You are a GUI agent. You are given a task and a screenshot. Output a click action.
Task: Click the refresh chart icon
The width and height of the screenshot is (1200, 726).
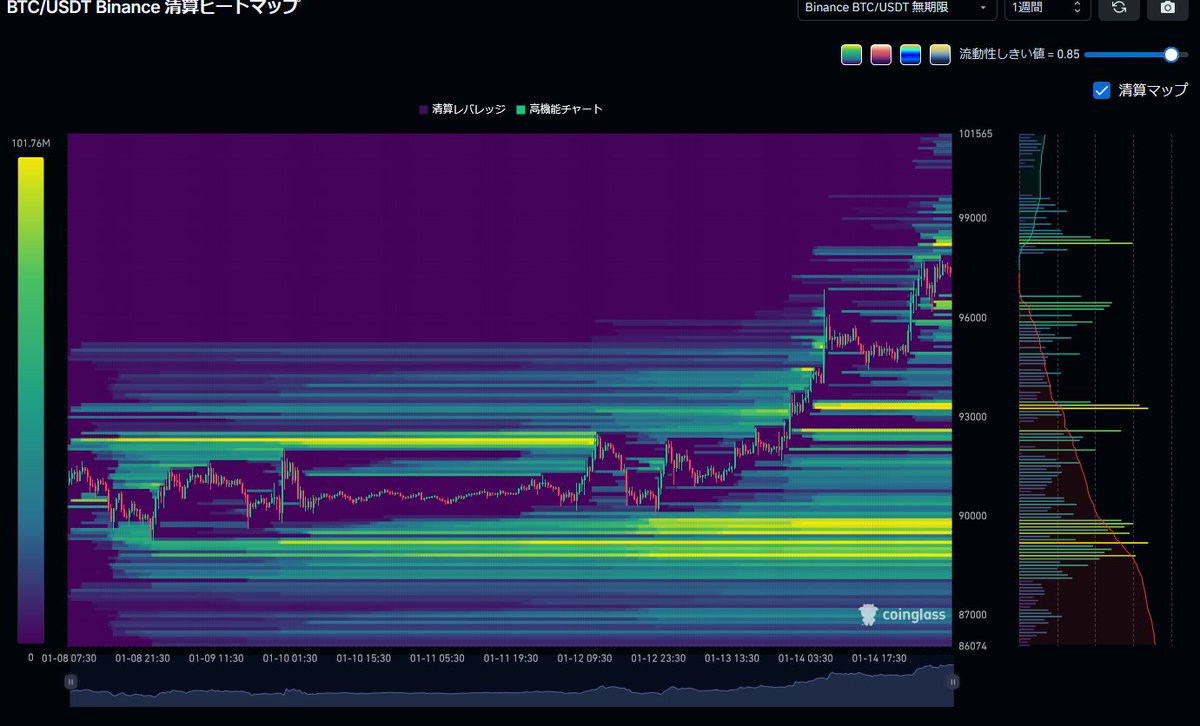coord(1119,10)
